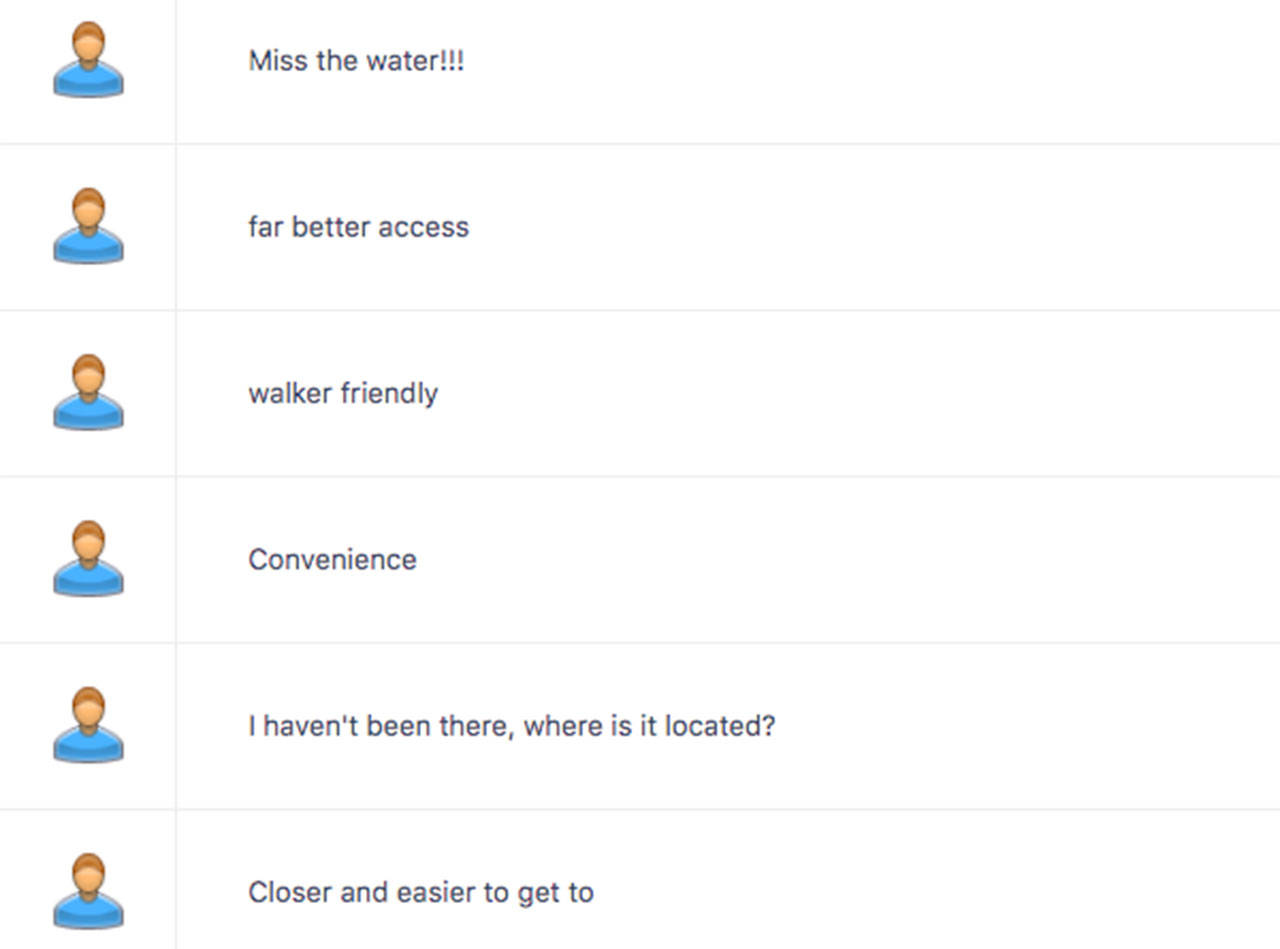Click the profile icon beside 'Convenience'
The height and width of the screenshot is (949, 1280).
click(x=88, y=559)
